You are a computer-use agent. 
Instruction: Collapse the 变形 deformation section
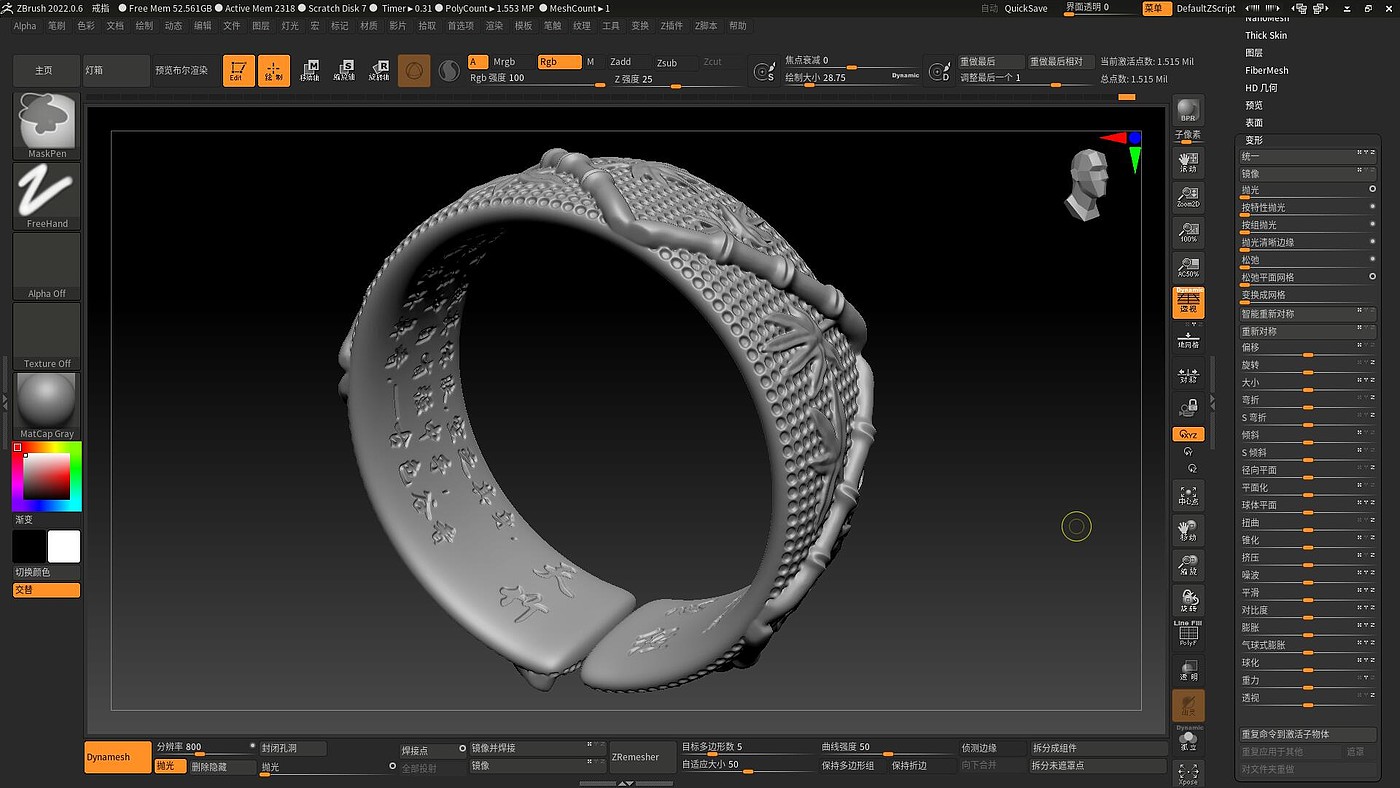[x=1253, y=140]
